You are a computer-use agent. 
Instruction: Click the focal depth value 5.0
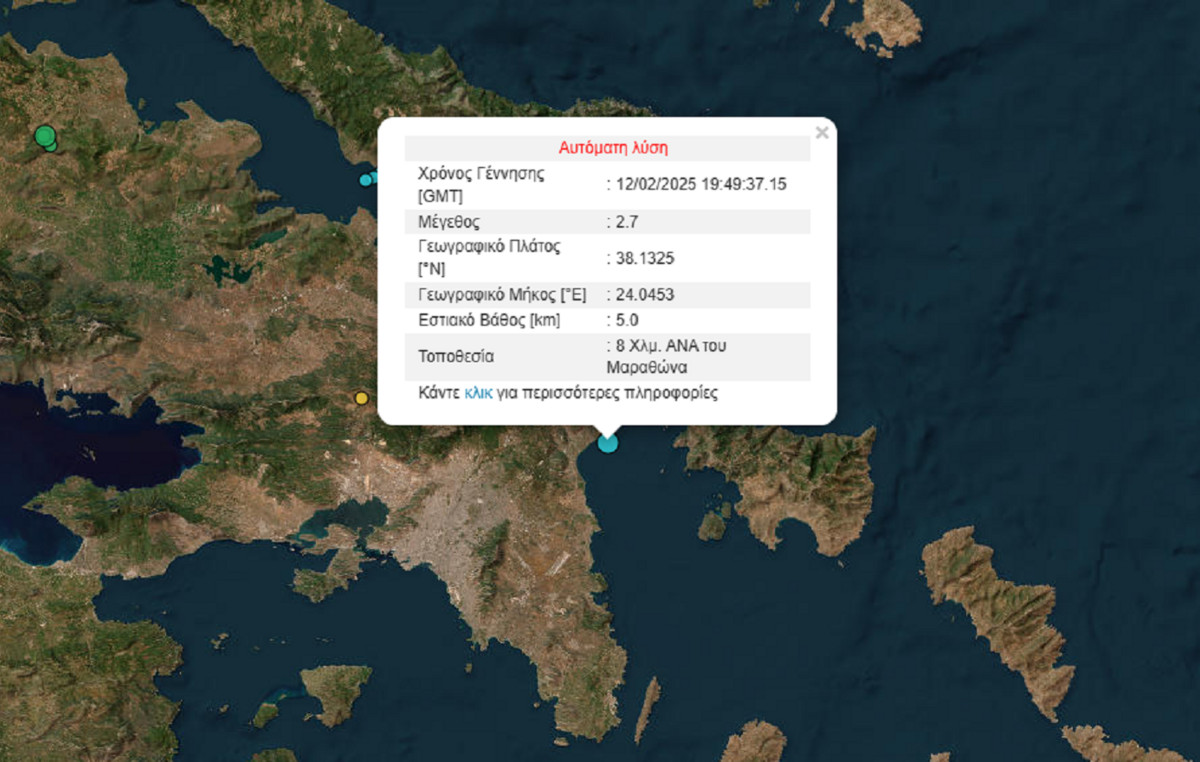point(627,320)
